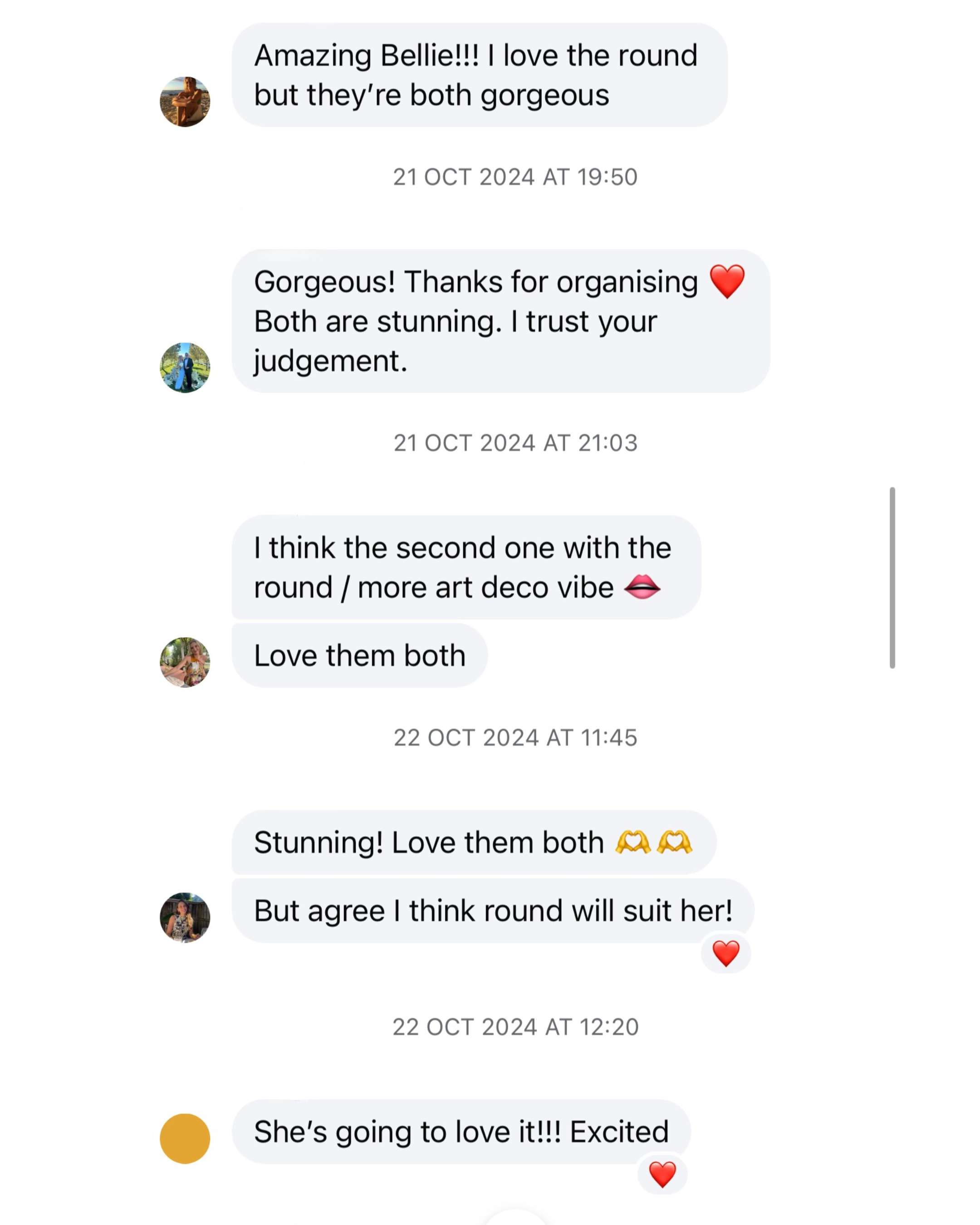Viewport: 980px width, 1225px height.
Task: Select the "But agree I think round" message
Action: pos(492,911)
